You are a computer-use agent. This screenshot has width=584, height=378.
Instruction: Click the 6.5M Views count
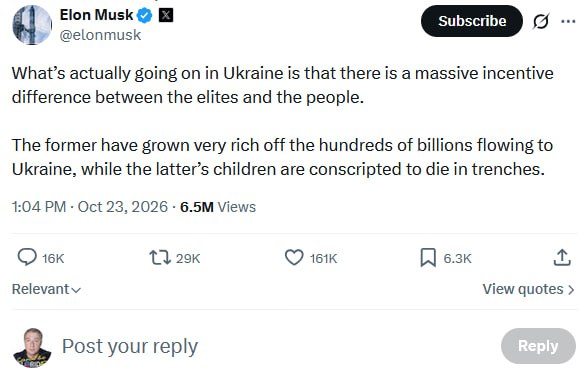click(x=218, y=207)
